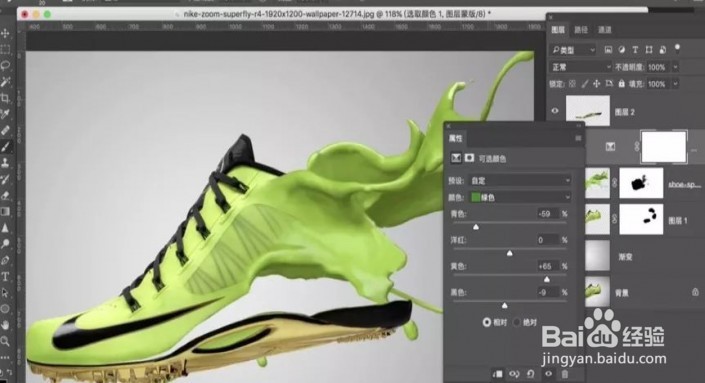
Task: Select the Ellipse shape tool
Action: 5,309
